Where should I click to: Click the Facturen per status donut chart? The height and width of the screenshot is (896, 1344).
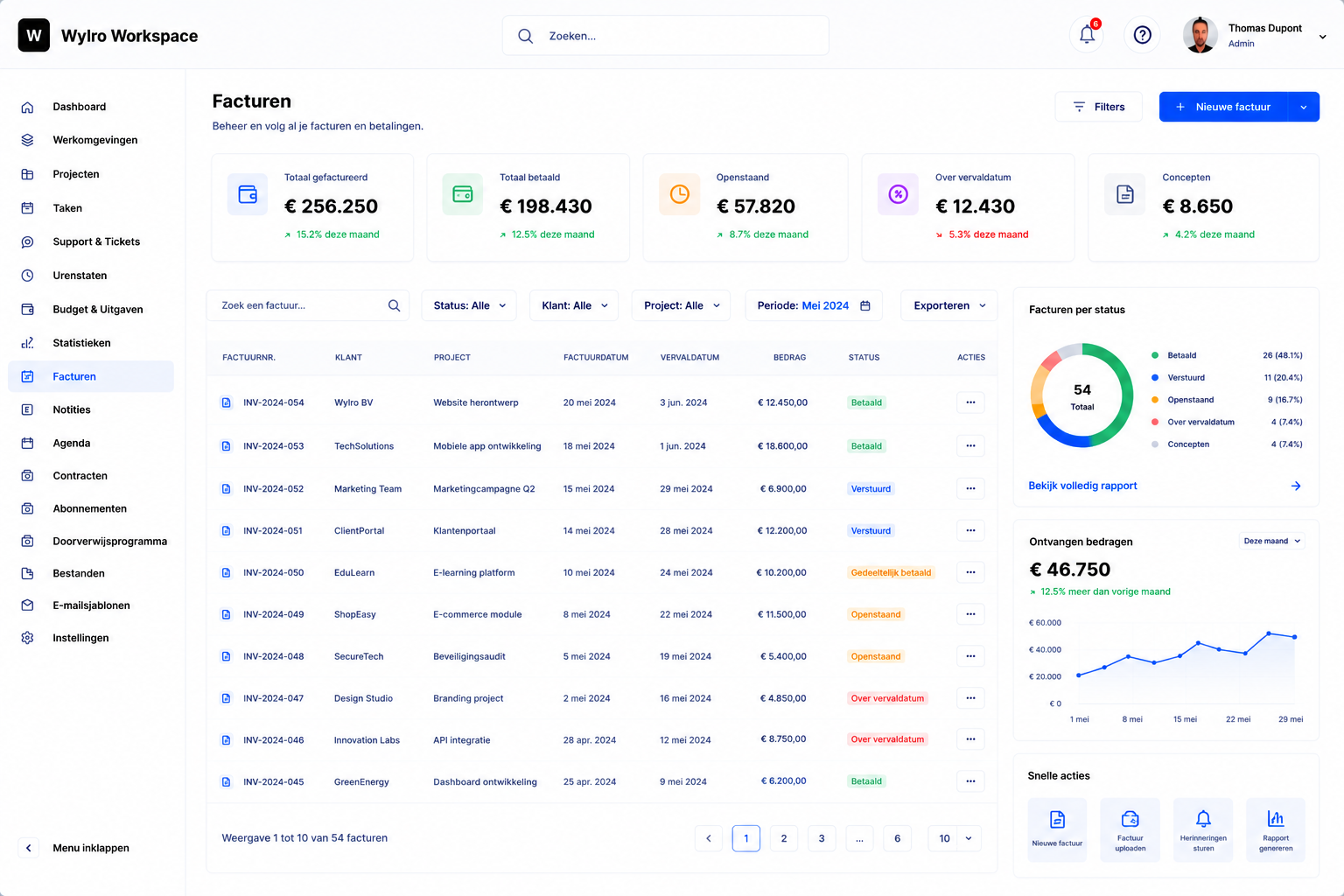[x=1082, y=395]
